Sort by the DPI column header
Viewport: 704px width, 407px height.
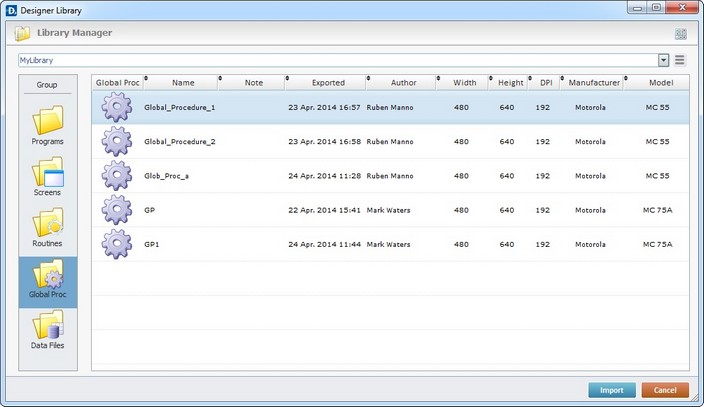click(546, 83)
